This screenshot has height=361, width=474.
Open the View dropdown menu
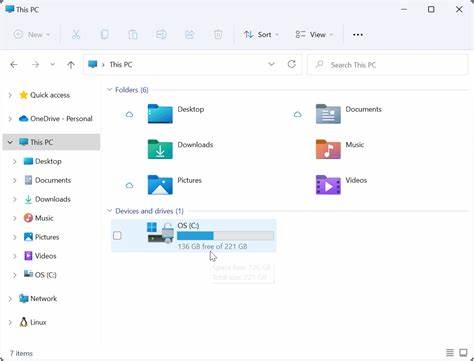tap(314, 34)
